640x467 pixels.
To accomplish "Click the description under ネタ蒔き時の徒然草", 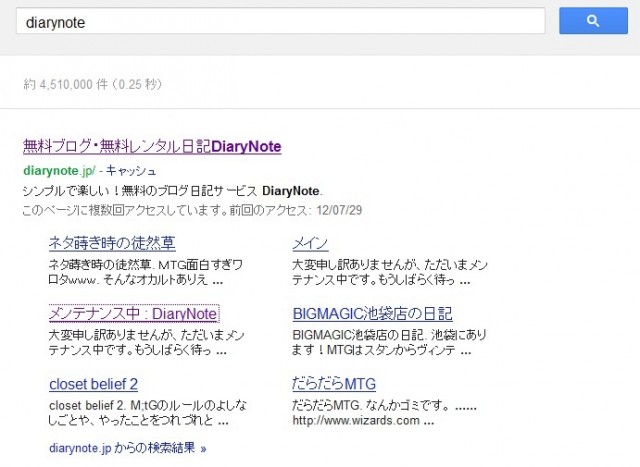I will click(146, 272).
